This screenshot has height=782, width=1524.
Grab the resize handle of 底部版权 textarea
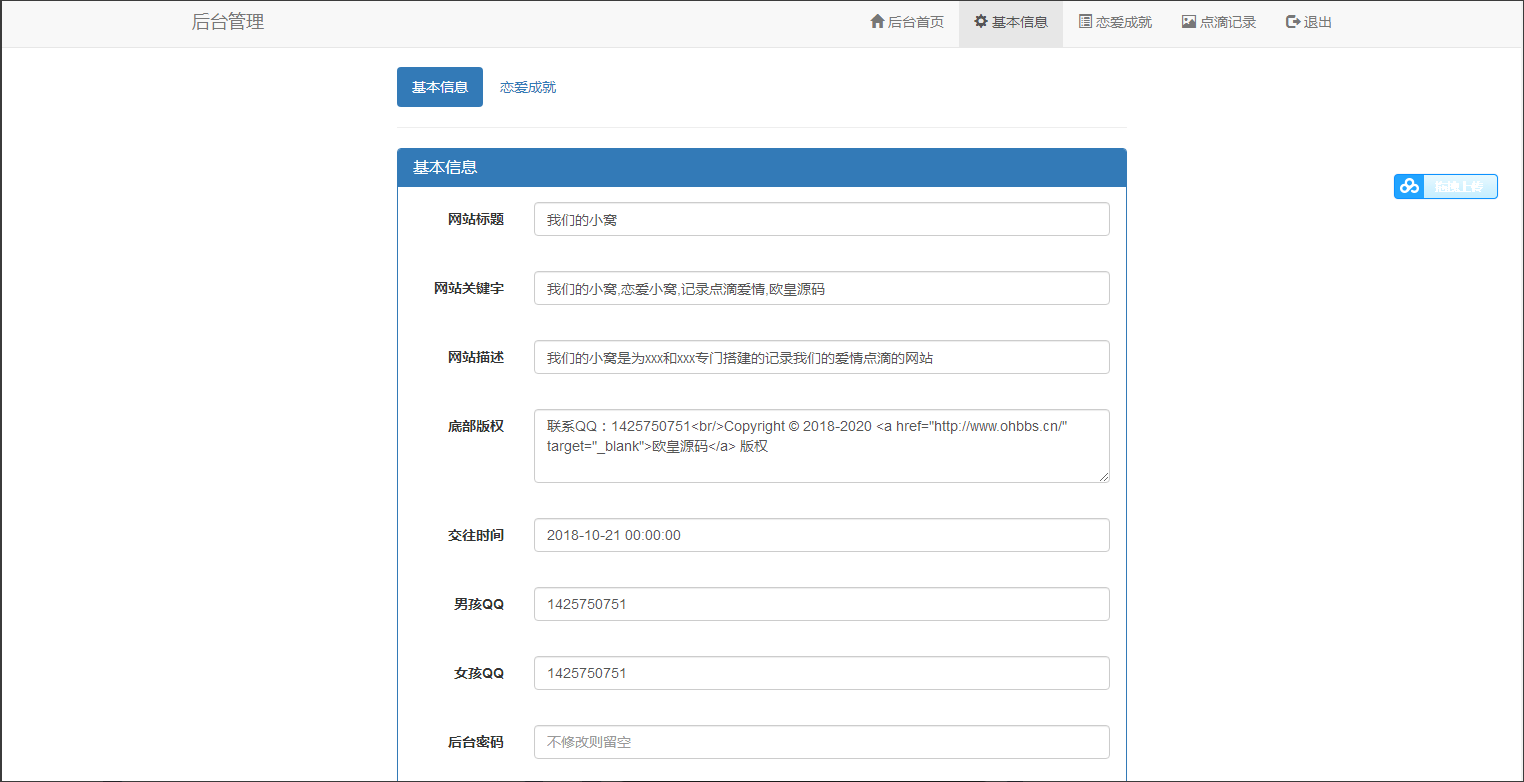click(1104, 477)
